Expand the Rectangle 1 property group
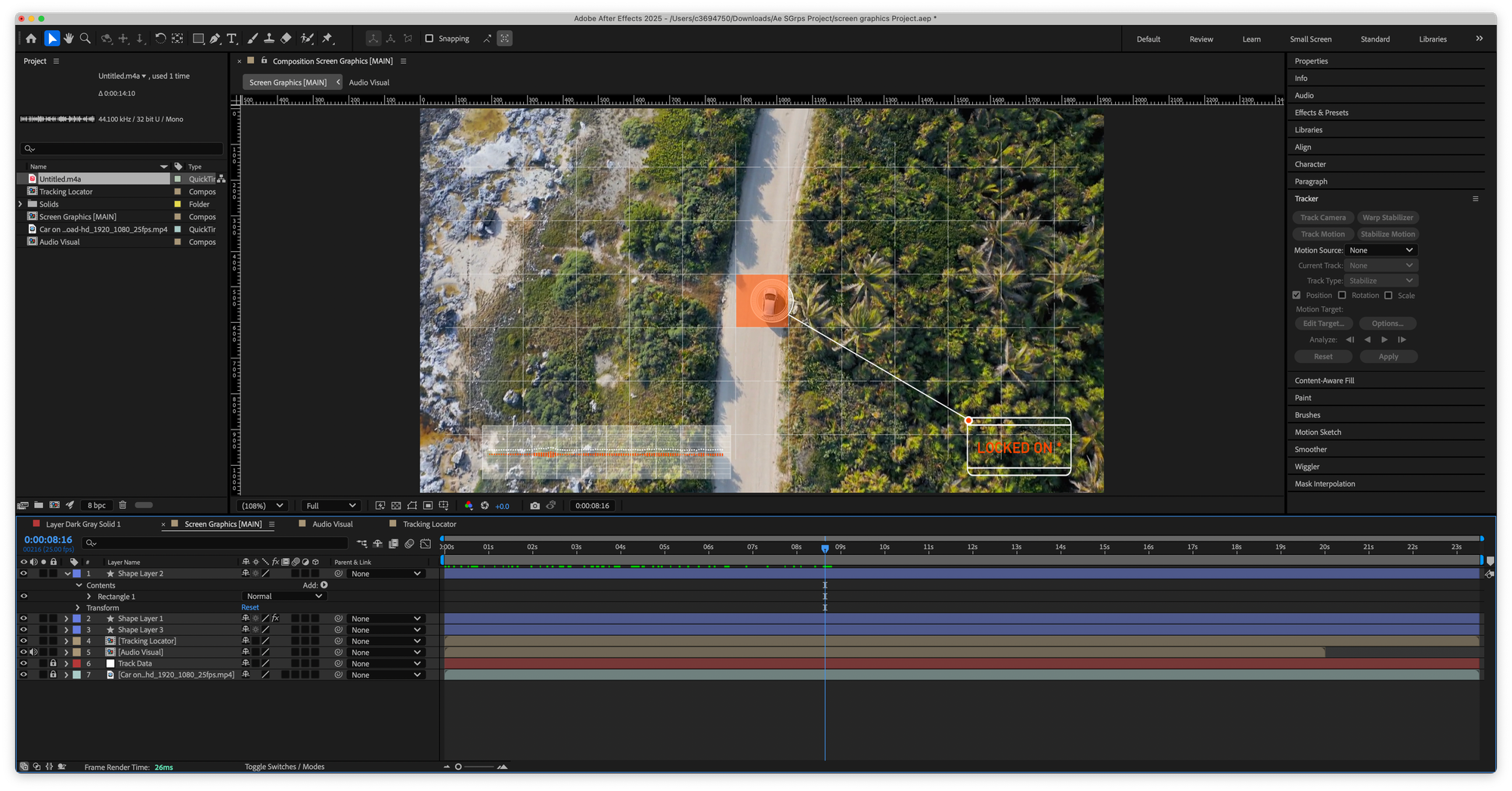The image size is (1512, 791). (89, 597)
